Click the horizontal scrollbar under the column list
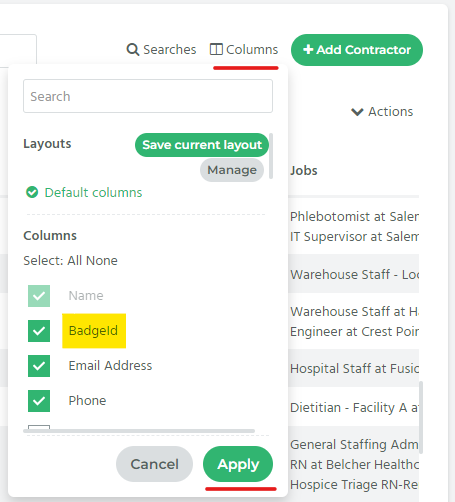The height and width of the screenshot is (502, 455). point(139,431)
